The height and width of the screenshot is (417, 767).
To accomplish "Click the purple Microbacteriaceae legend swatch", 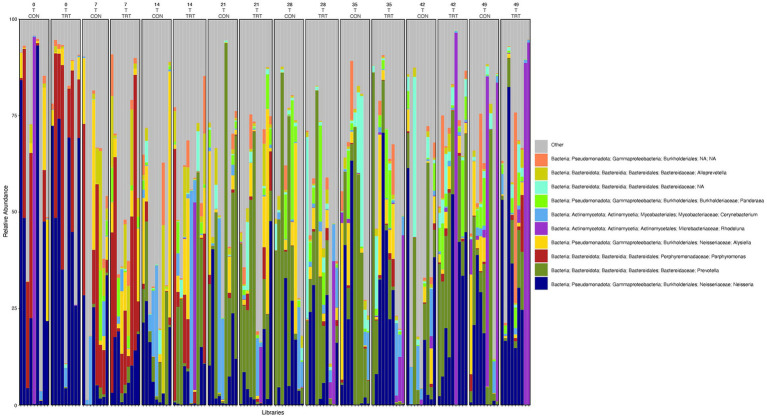I will point(541,229).
